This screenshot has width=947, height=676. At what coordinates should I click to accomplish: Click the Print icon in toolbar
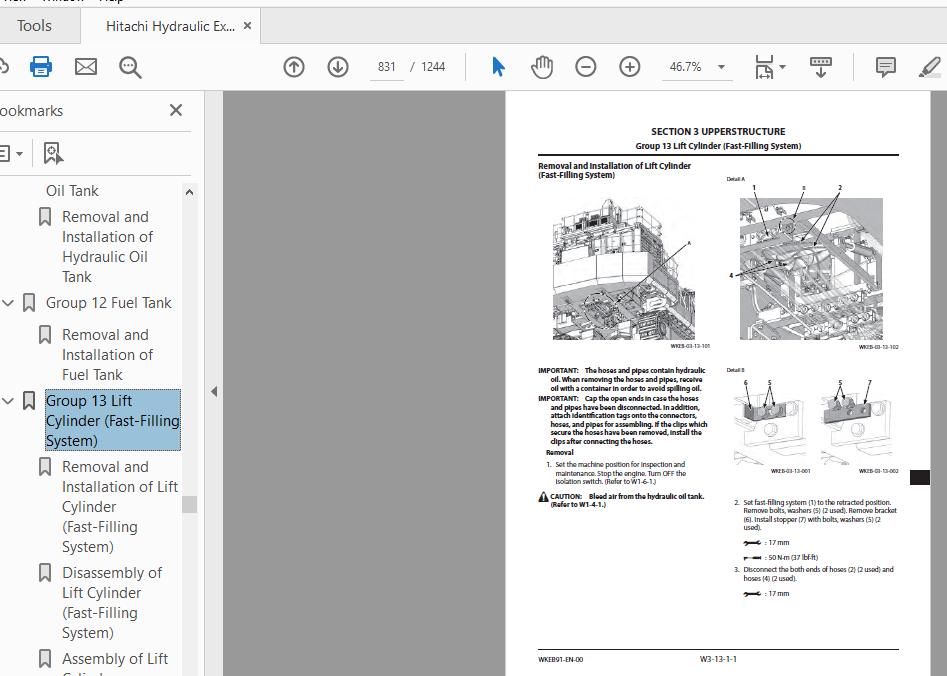click(x=41, y=67)
